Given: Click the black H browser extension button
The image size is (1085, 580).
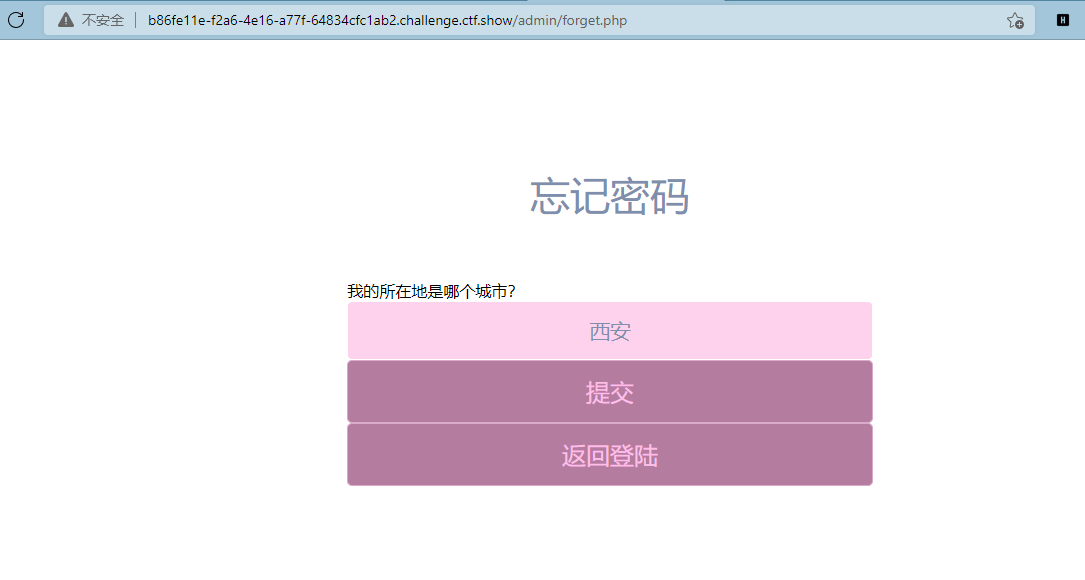Looking at the screenshot, I should tap(1063, 19).
